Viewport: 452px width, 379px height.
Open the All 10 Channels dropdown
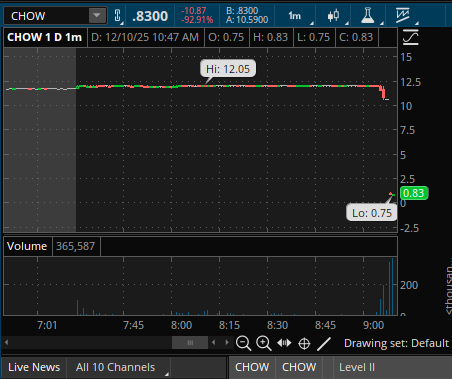pyautogui.click(x=119, y=367)
